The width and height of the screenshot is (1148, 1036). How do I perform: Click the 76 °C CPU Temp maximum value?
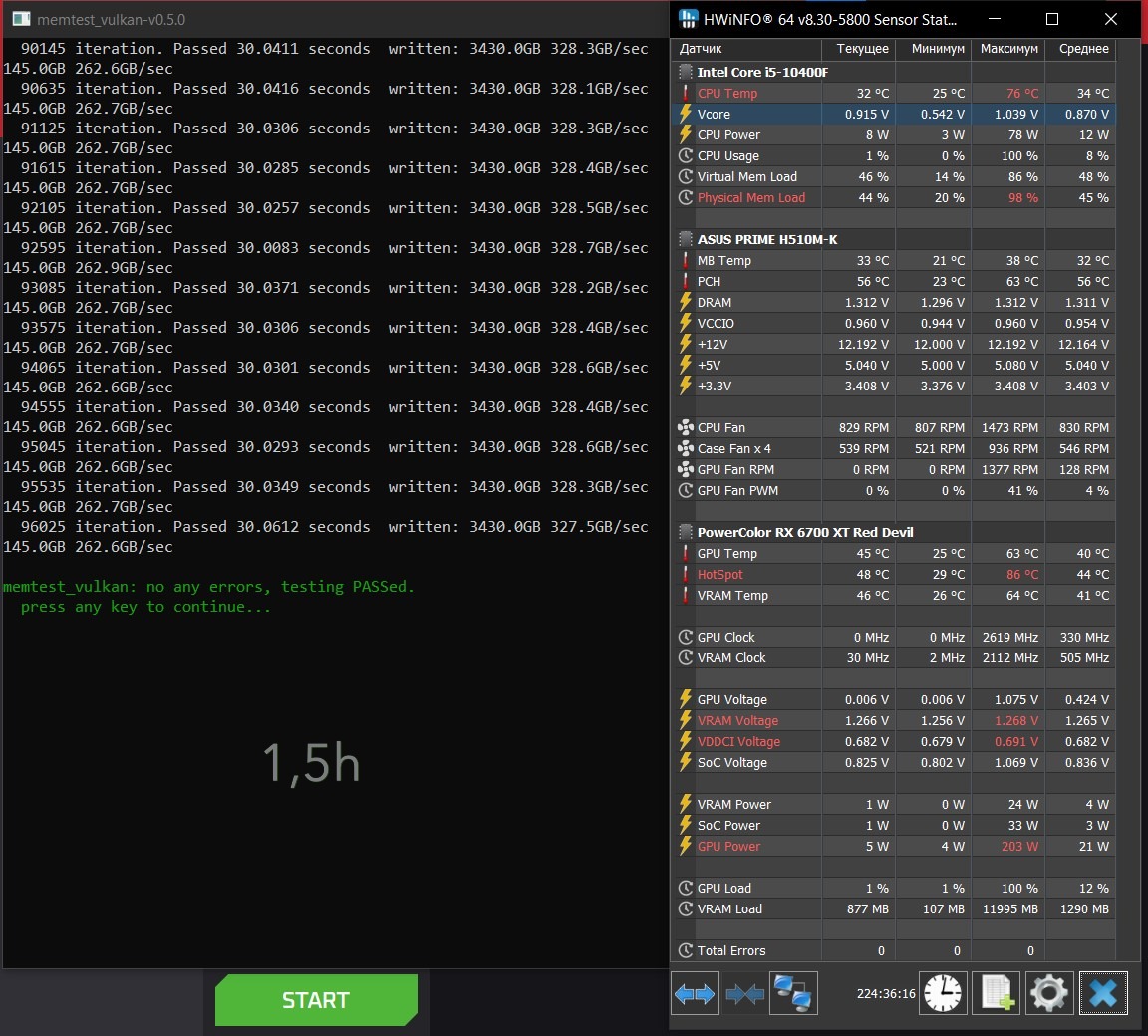(1022, 93)
